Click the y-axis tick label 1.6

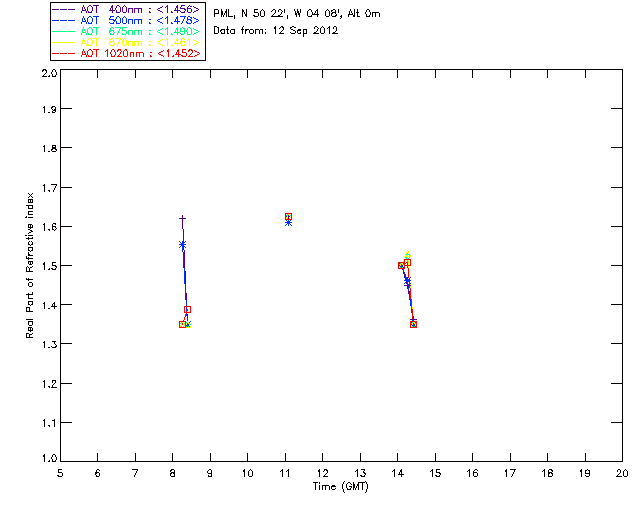coord(49,227)
